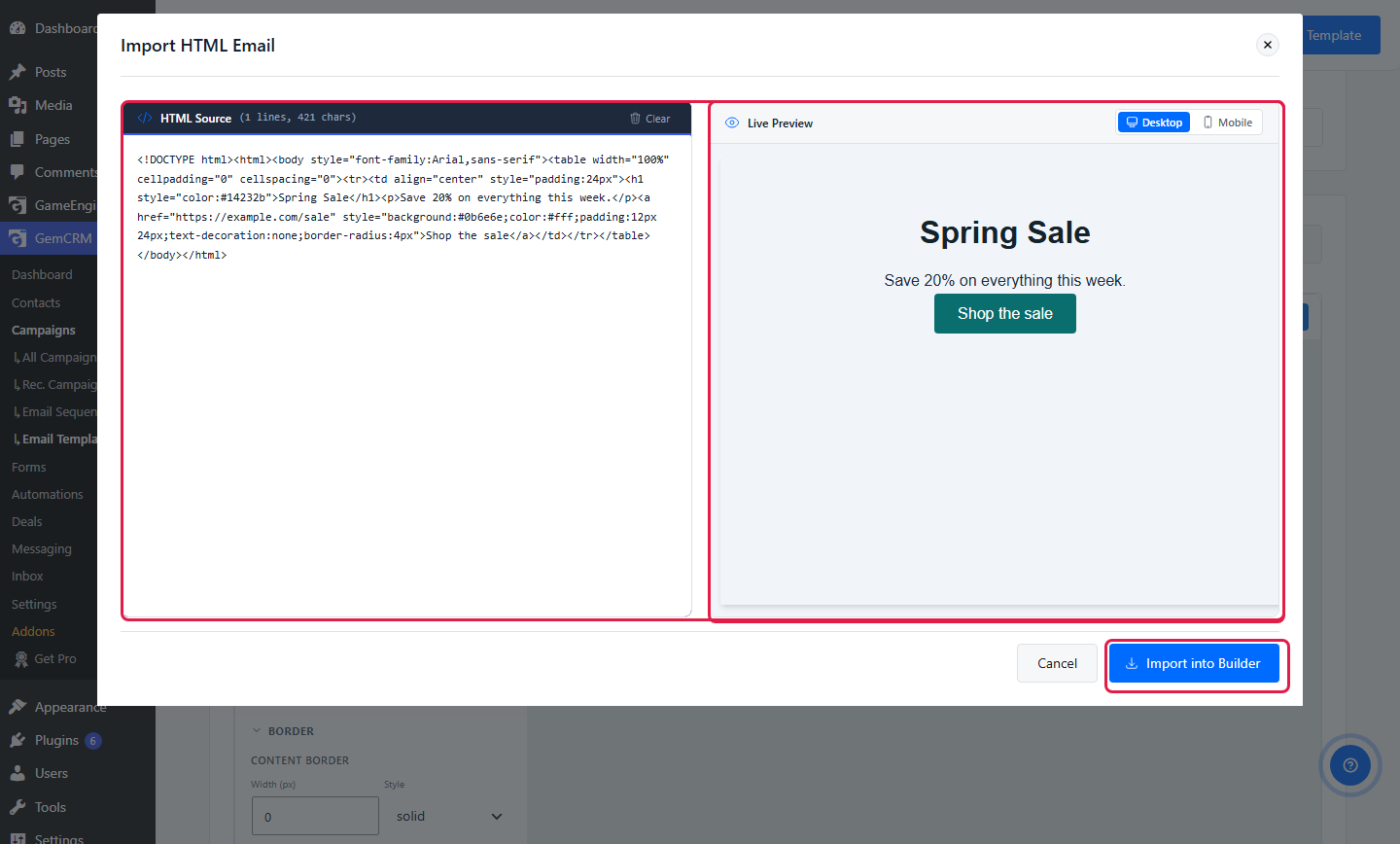Go to Addons in the sidebar
Screen dimensions: 1400x844
pos(33,632)
